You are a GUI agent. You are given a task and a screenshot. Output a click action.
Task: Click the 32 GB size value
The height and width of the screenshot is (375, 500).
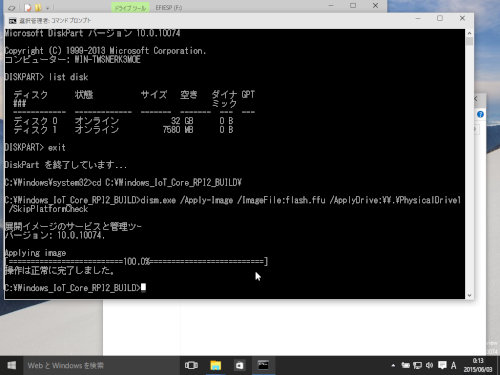click(182, 121)
